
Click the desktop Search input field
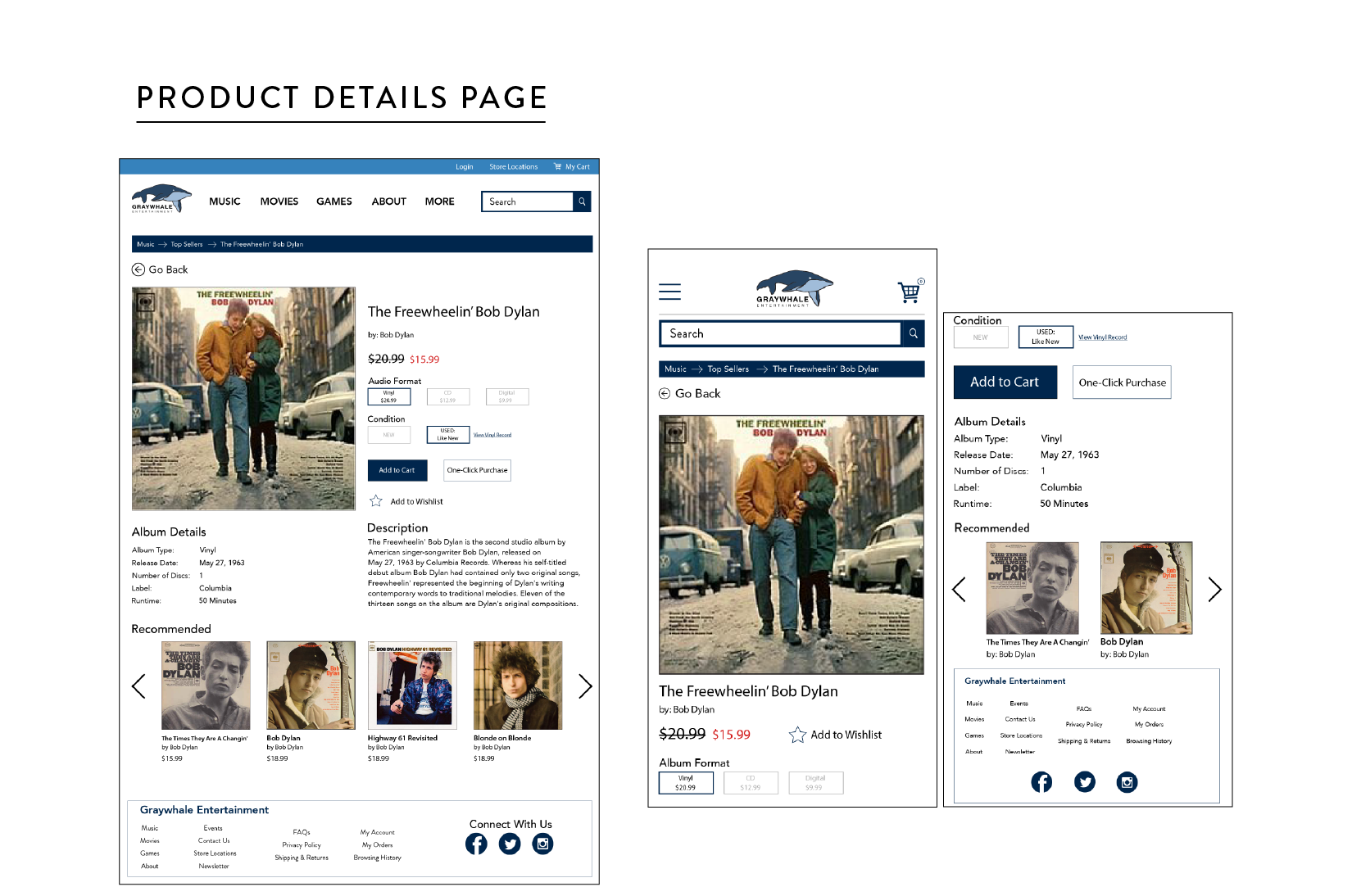tap(528, 201)
